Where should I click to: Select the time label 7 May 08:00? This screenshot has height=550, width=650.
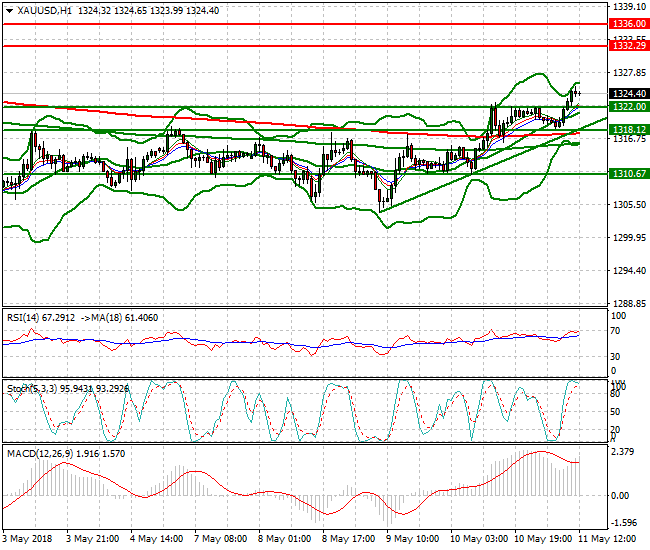click(220, 539)
